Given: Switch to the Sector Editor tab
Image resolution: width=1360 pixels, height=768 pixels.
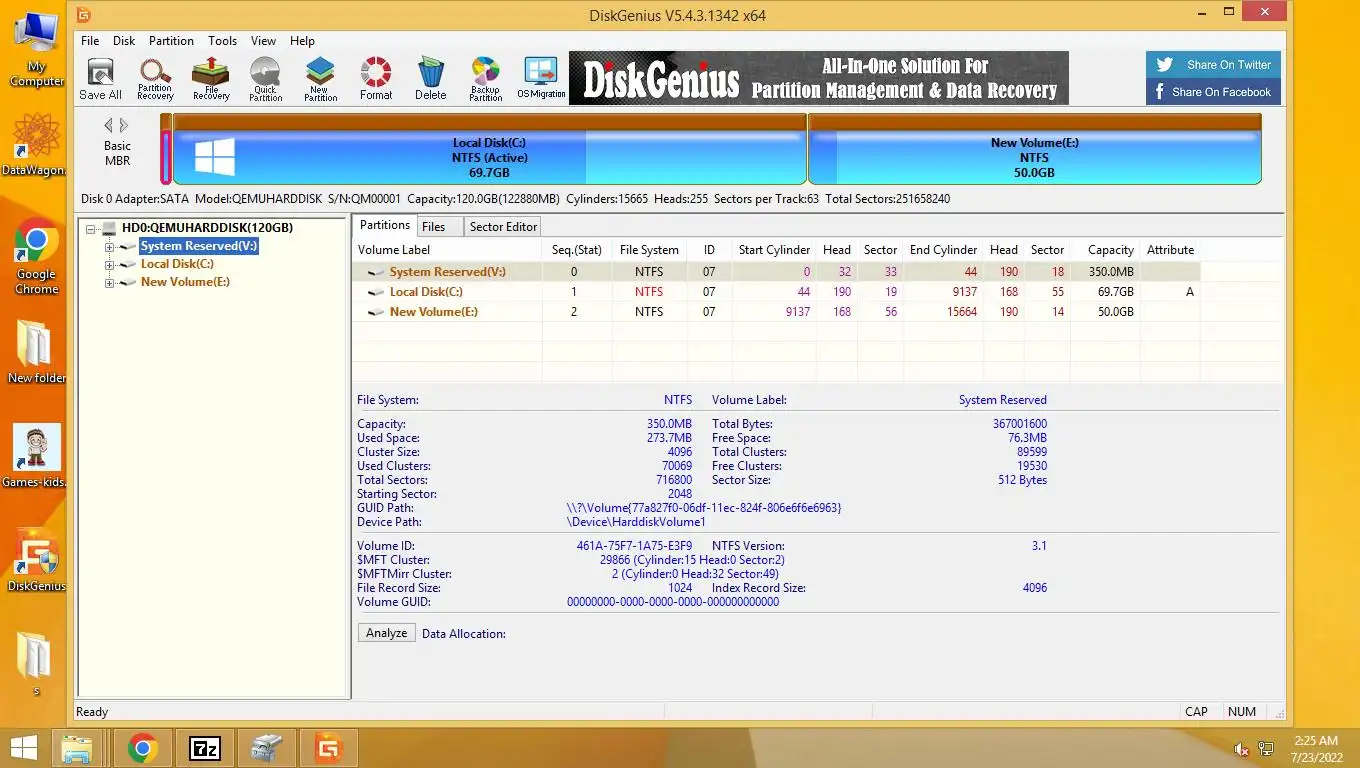Looking at the screenshot, I should coord(503,227).
